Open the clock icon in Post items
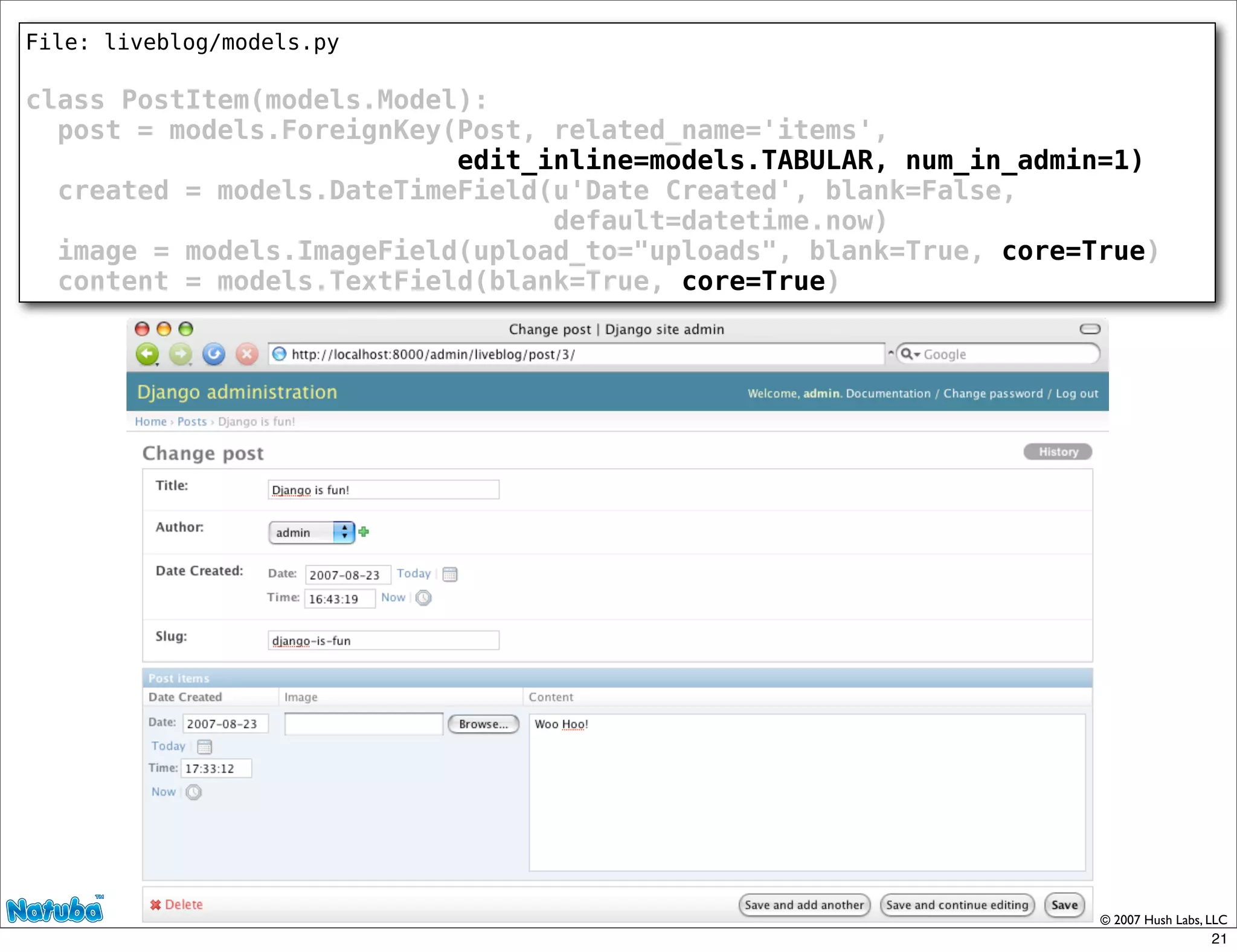This screenshot has height=952, width=1237. 193,792
